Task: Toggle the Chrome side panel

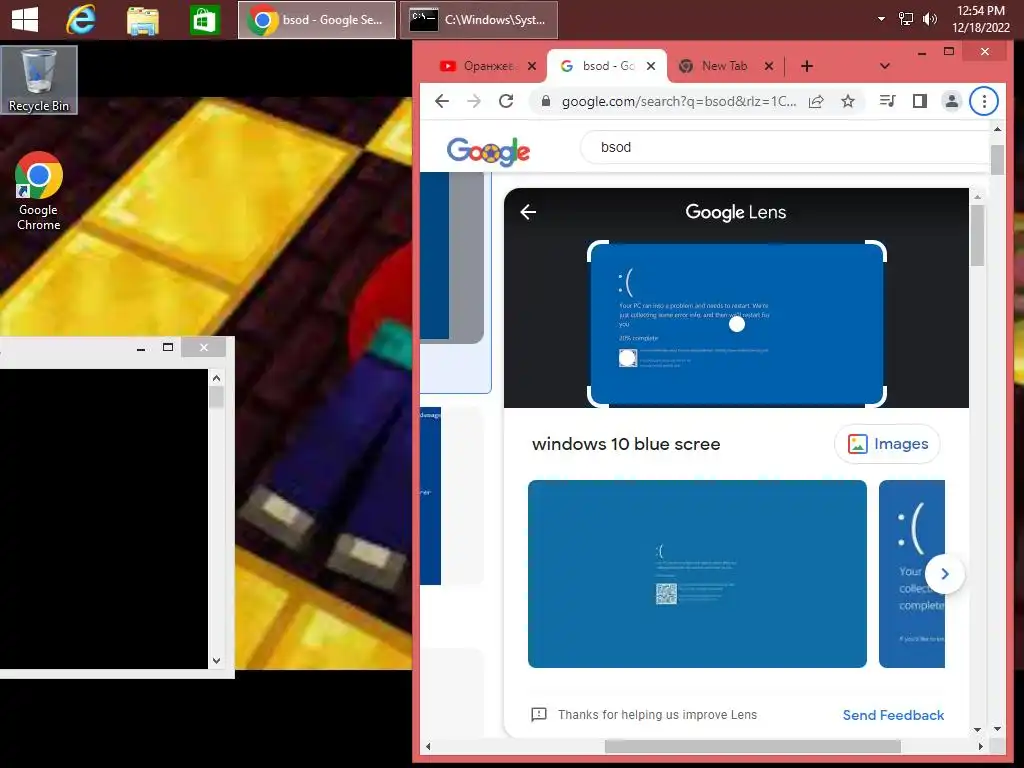Action: coord(920,101)
